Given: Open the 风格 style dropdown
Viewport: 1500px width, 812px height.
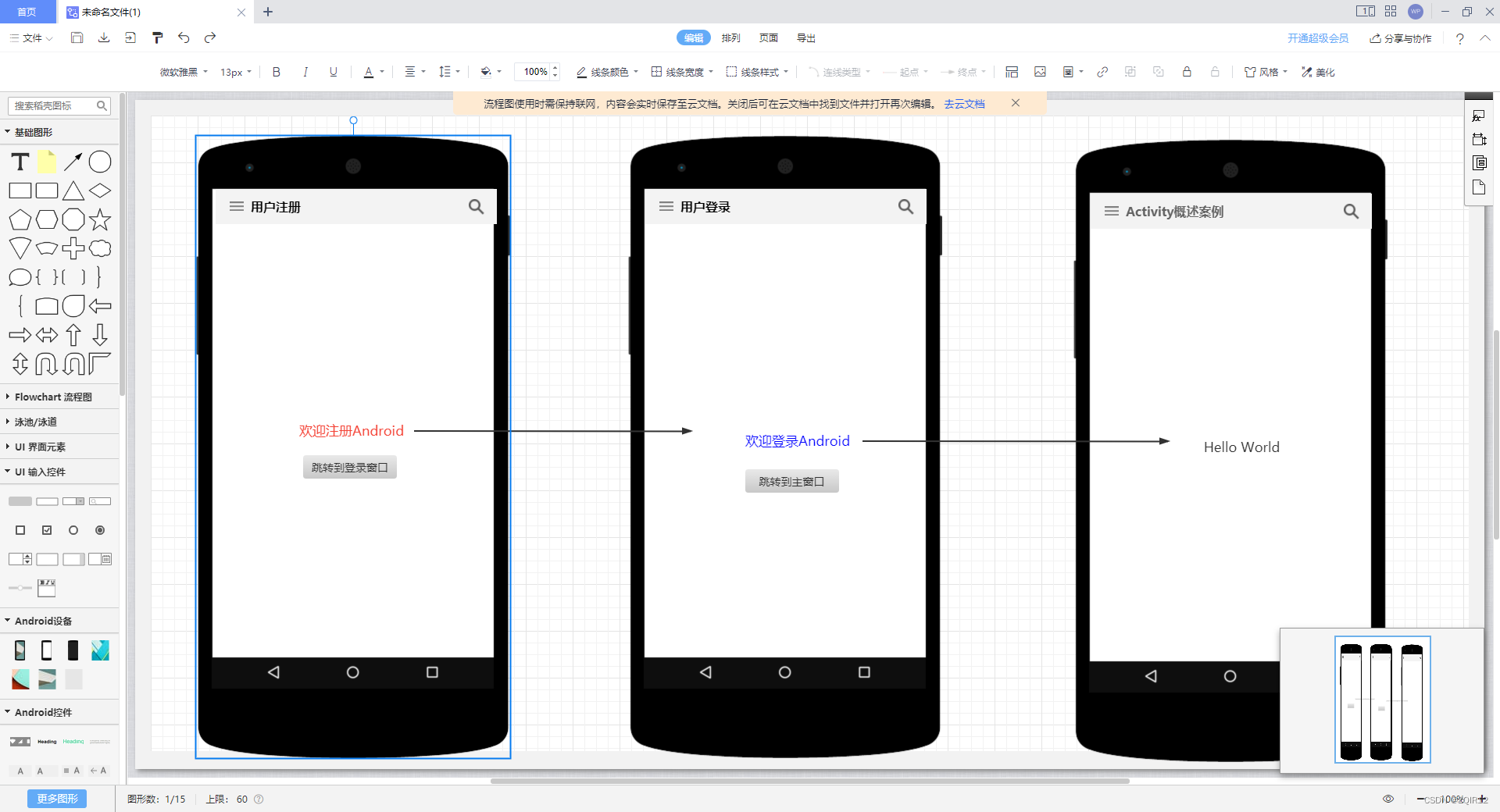Looking at the screenshot, I should pyautogui.click(x=1266, y=72).
